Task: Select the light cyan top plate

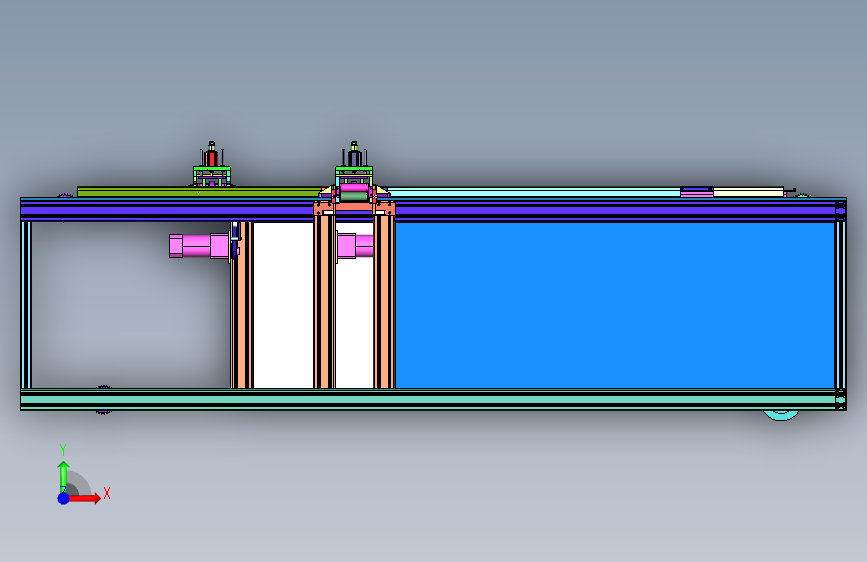Action: coord(534,192)
